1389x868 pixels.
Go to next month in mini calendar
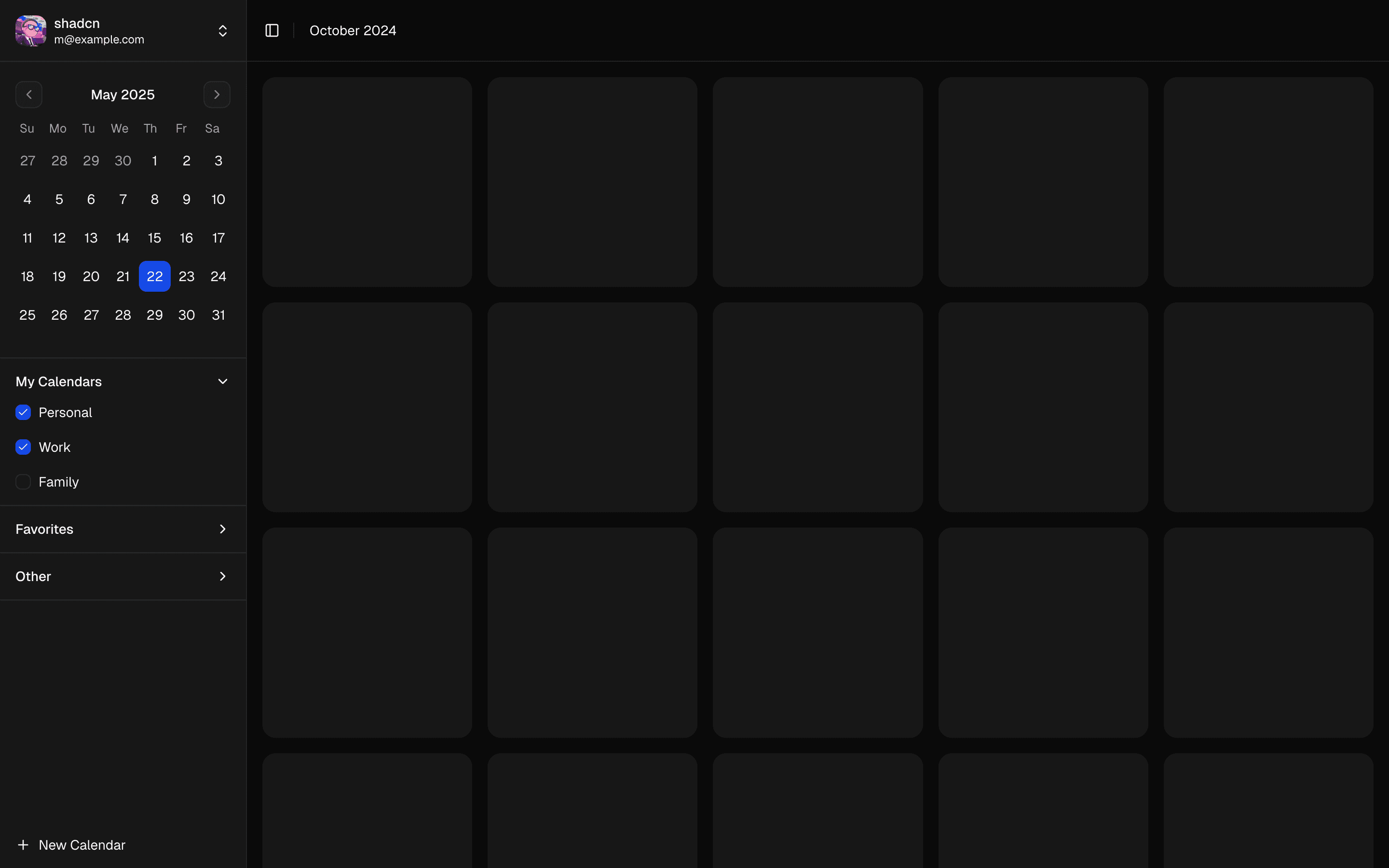tap(217, 95)
